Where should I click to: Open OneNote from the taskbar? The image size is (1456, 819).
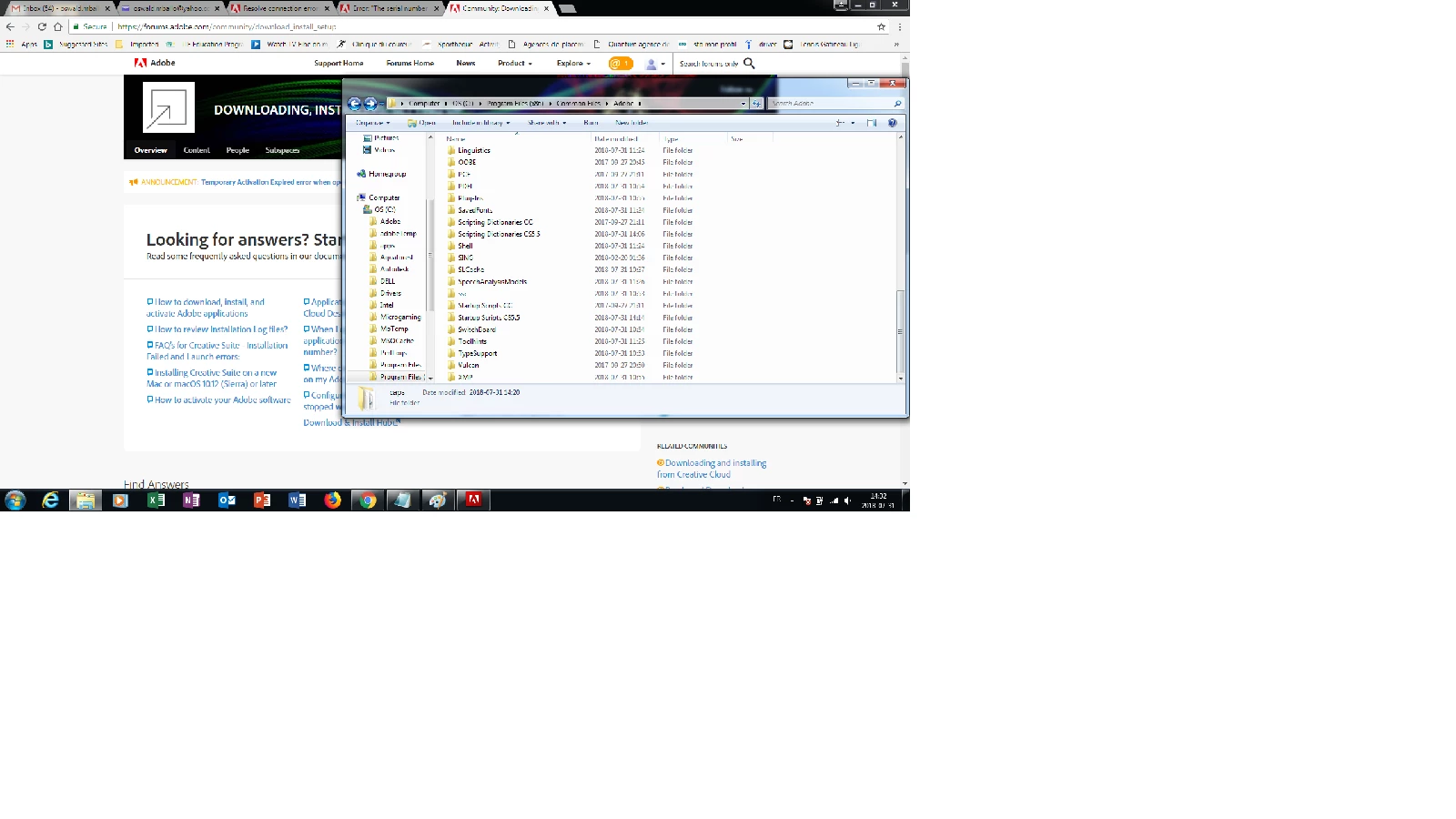[x=191, y=500]
